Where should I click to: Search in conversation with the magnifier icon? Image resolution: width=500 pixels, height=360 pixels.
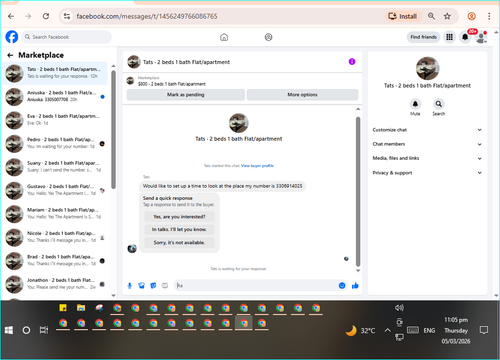tap(439, 104)
